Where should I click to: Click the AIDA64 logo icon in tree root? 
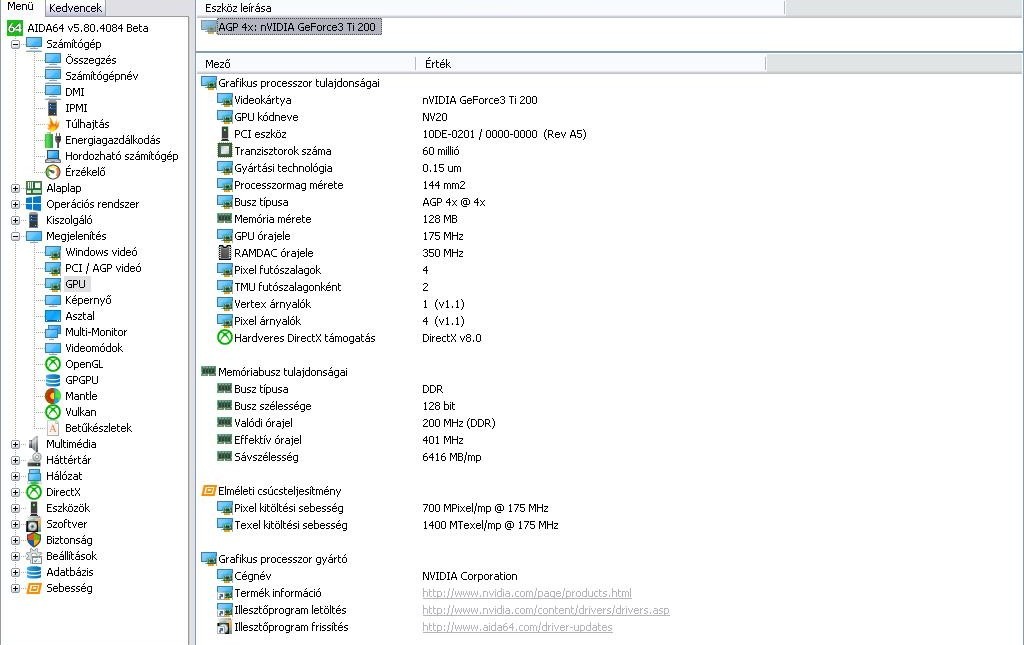coord(15,28)
